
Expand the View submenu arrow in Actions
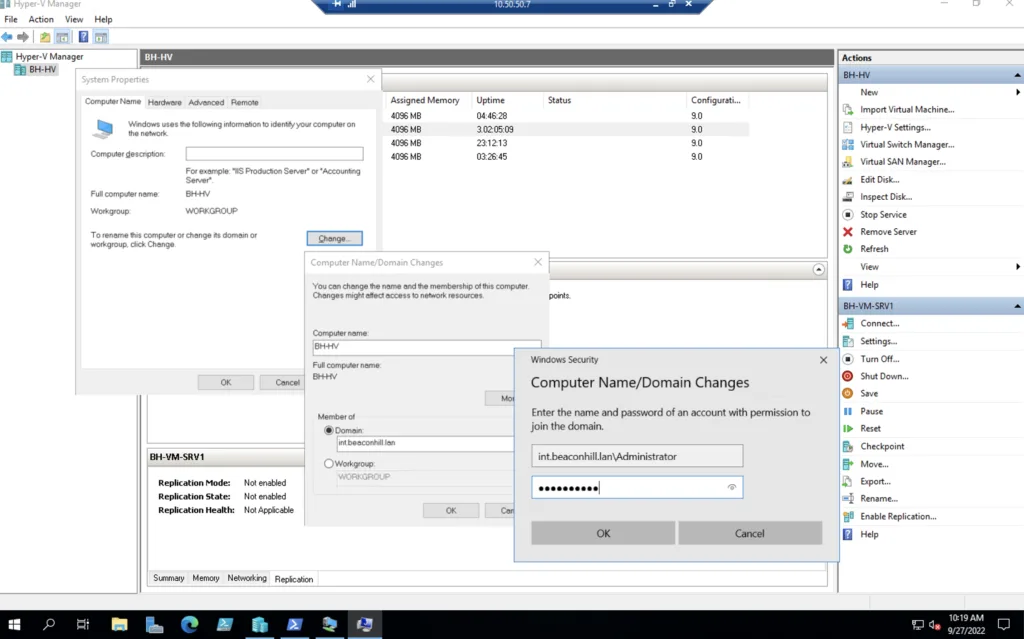point(1017,267)
